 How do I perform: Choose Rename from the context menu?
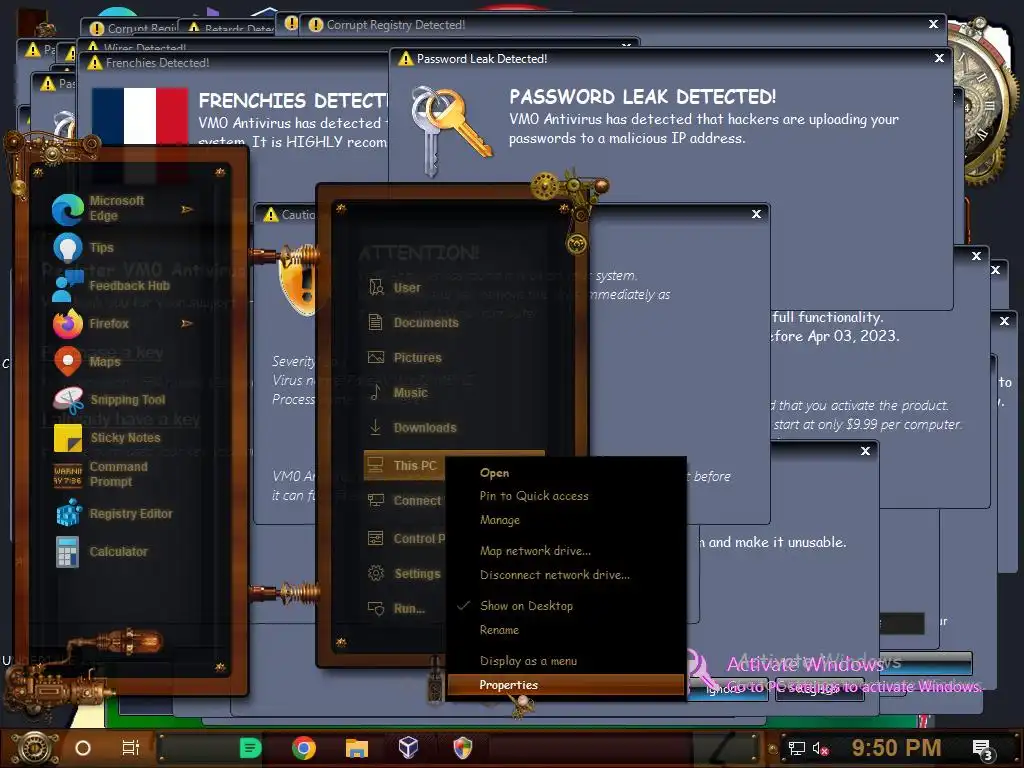click(500, 630)
